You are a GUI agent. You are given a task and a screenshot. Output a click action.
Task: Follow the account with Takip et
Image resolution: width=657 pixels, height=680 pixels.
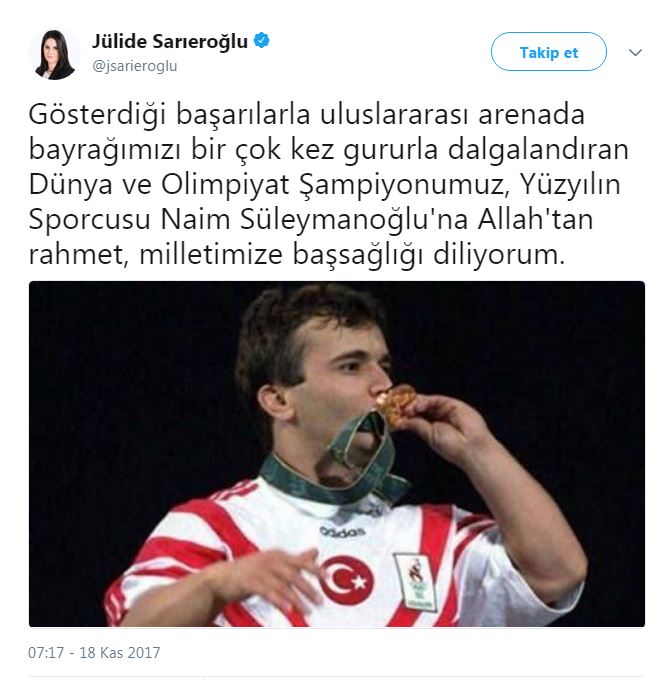[549, 52]
